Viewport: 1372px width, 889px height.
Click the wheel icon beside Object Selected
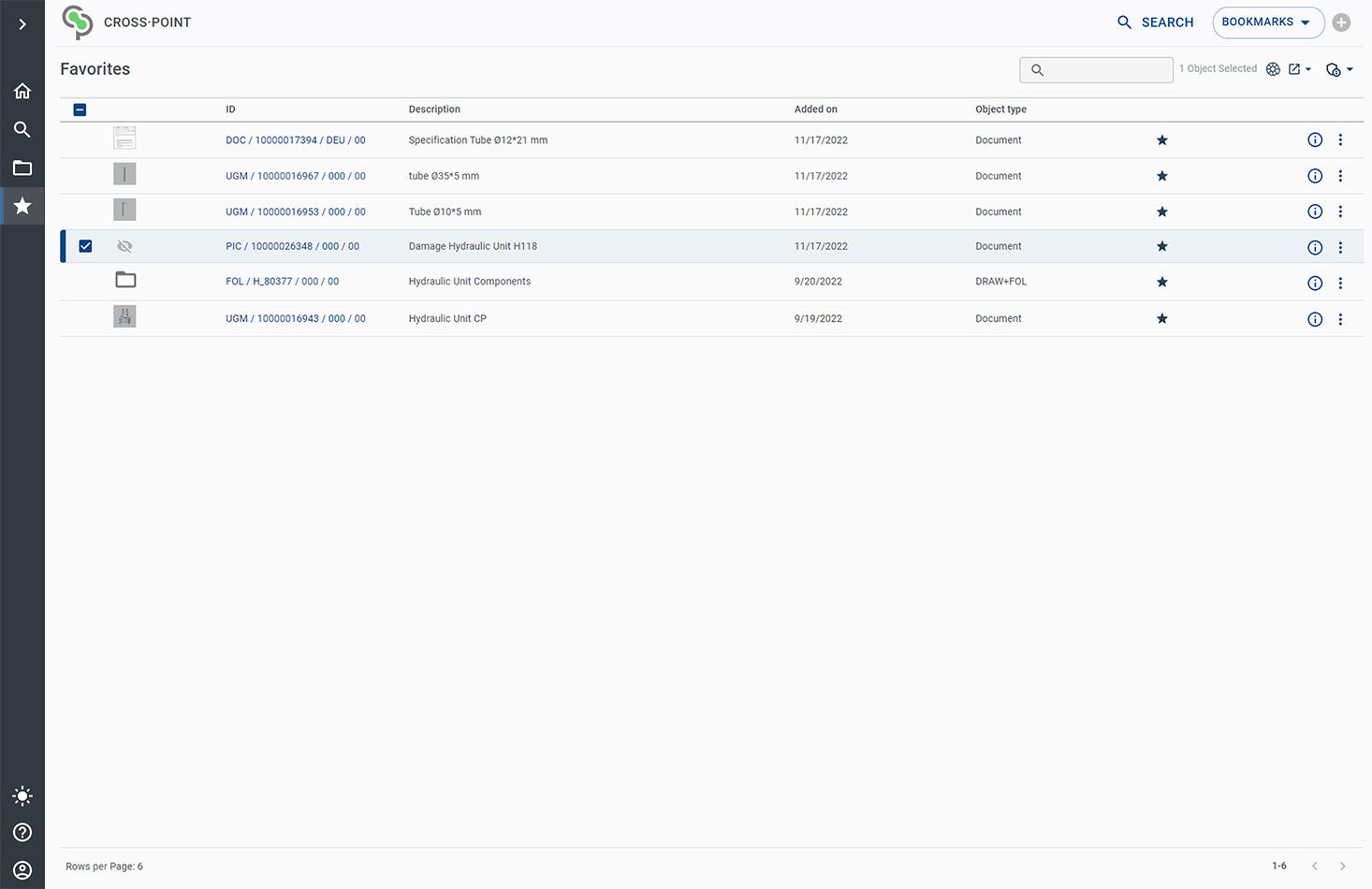[x=1273, y=69]
